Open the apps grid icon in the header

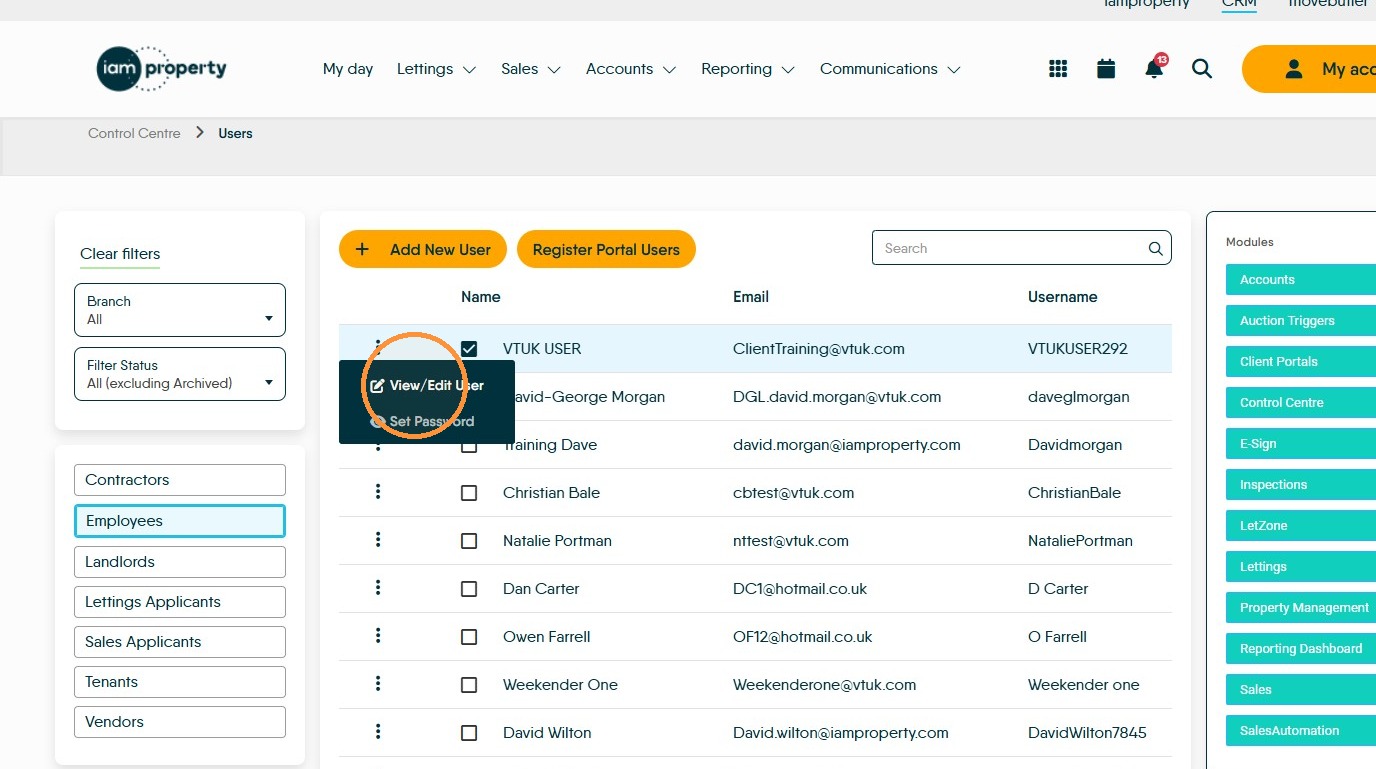[1058, 69]
